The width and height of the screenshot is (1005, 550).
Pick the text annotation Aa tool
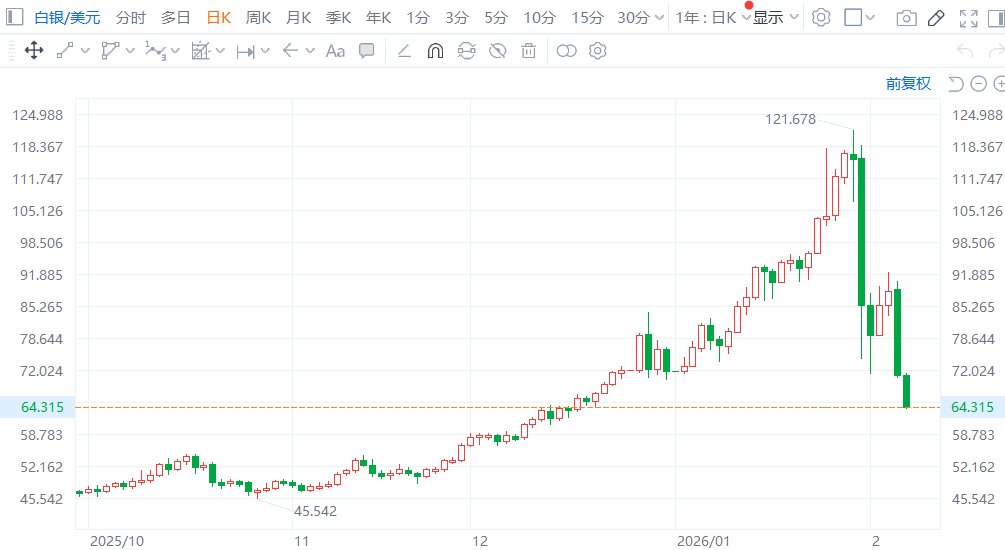[335, 51]
